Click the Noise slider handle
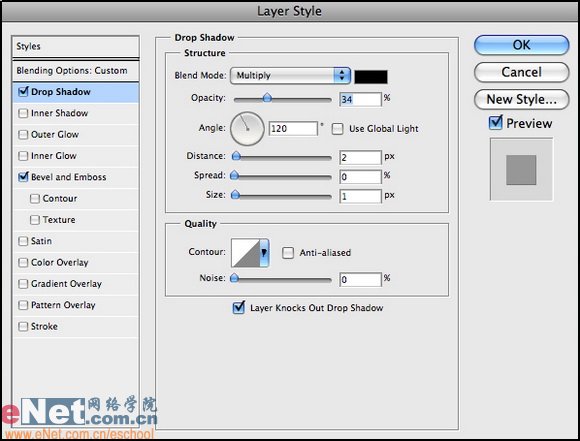 [235, 278]
